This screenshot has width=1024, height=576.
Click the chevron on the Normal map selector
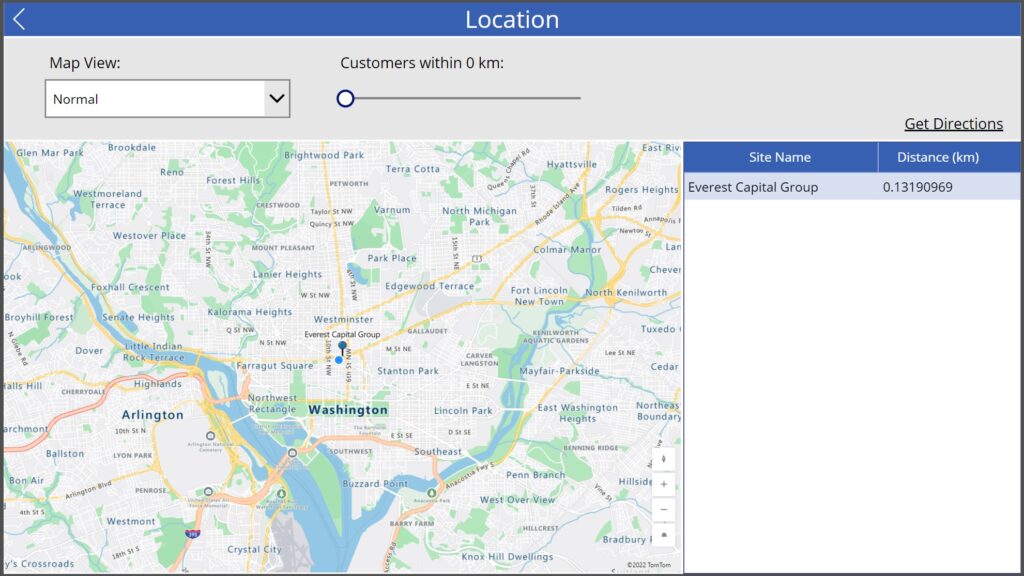click(x=275, y=98)
